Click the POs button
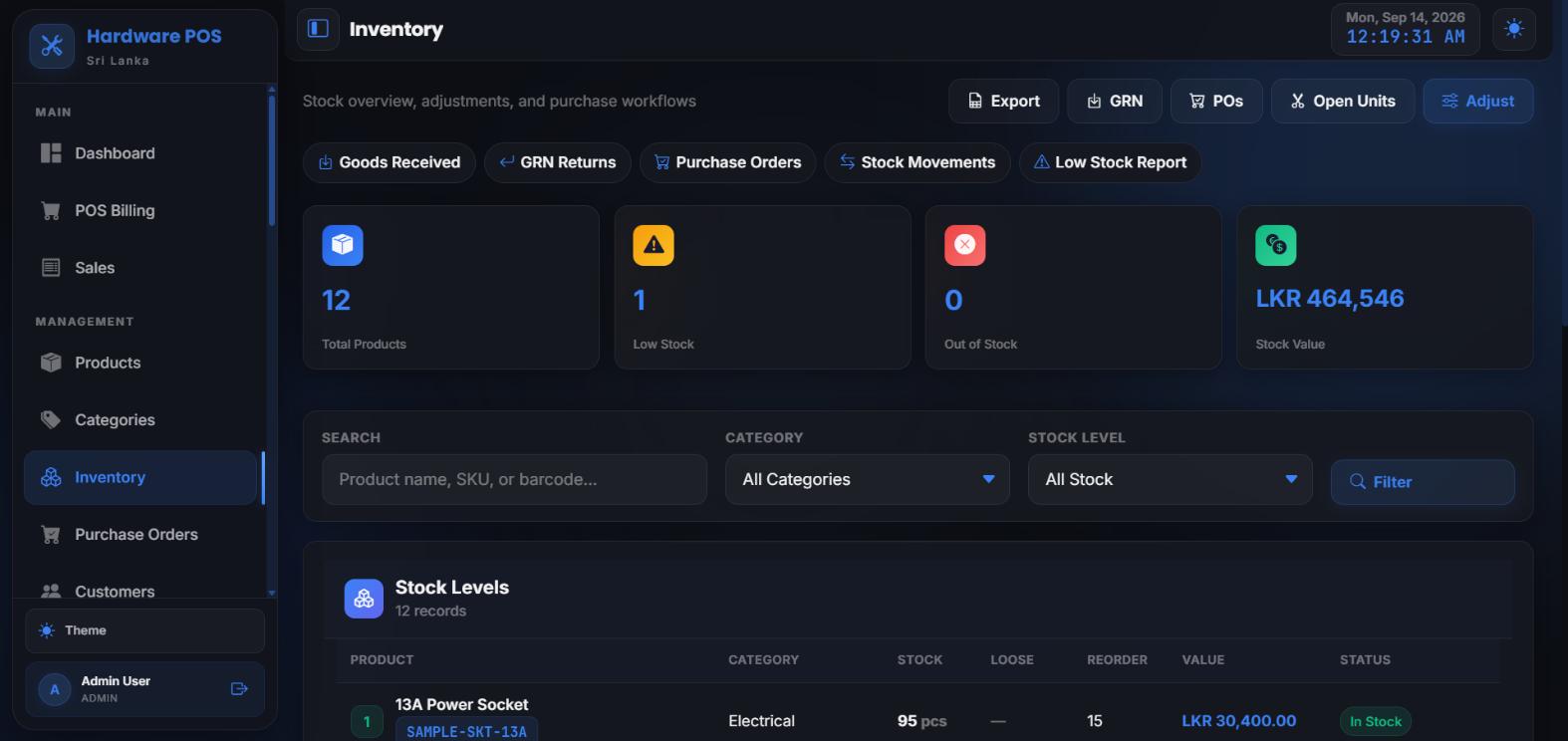The image size is (1568, 741). pos(1216,101)
